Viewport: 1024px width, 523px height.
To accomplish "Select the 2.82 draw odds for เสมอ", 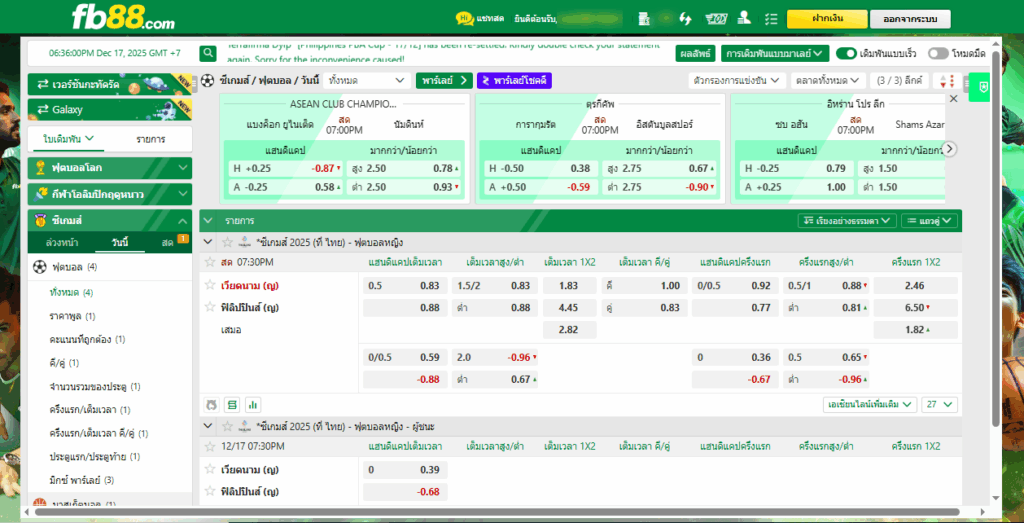I will click(x=569, y=330).
